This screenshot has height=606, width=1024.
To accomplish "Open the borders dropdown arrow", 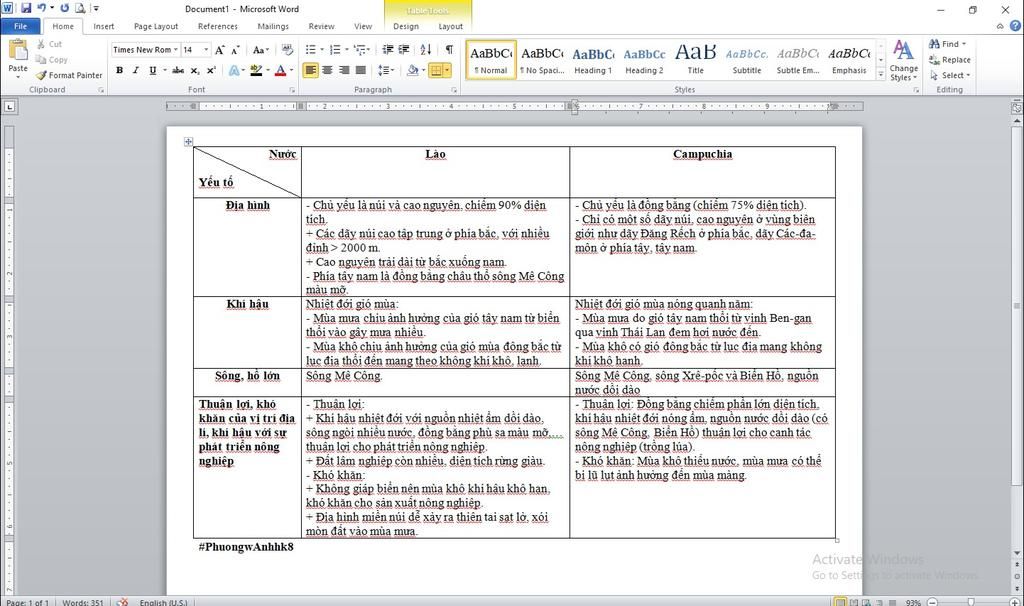I will coord(447,70).
